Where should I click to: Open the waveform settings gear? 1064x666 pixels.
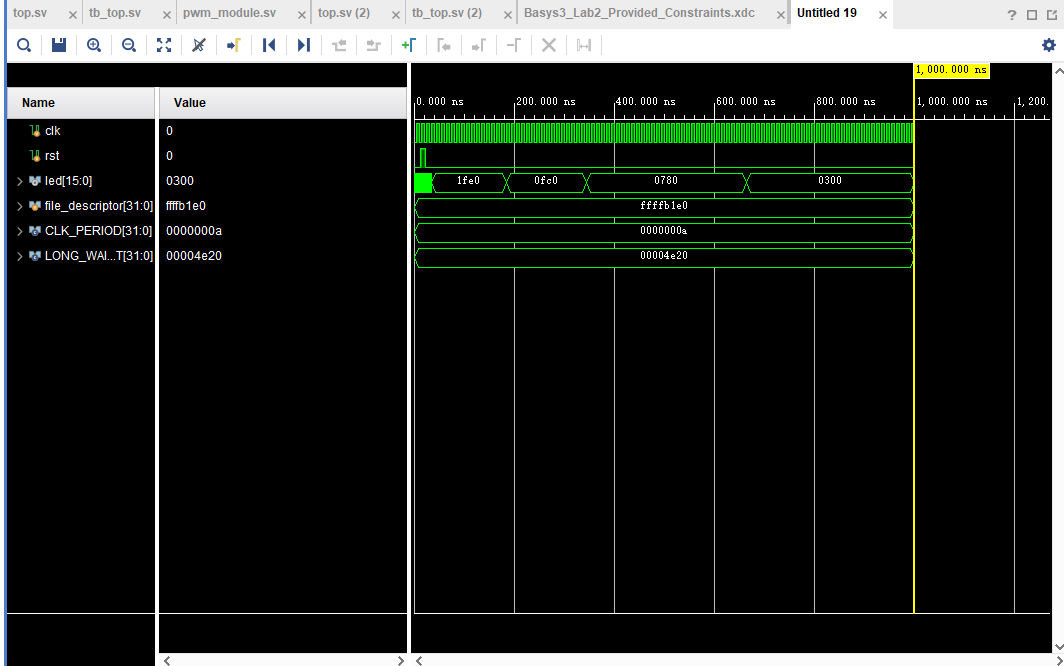1048,45
